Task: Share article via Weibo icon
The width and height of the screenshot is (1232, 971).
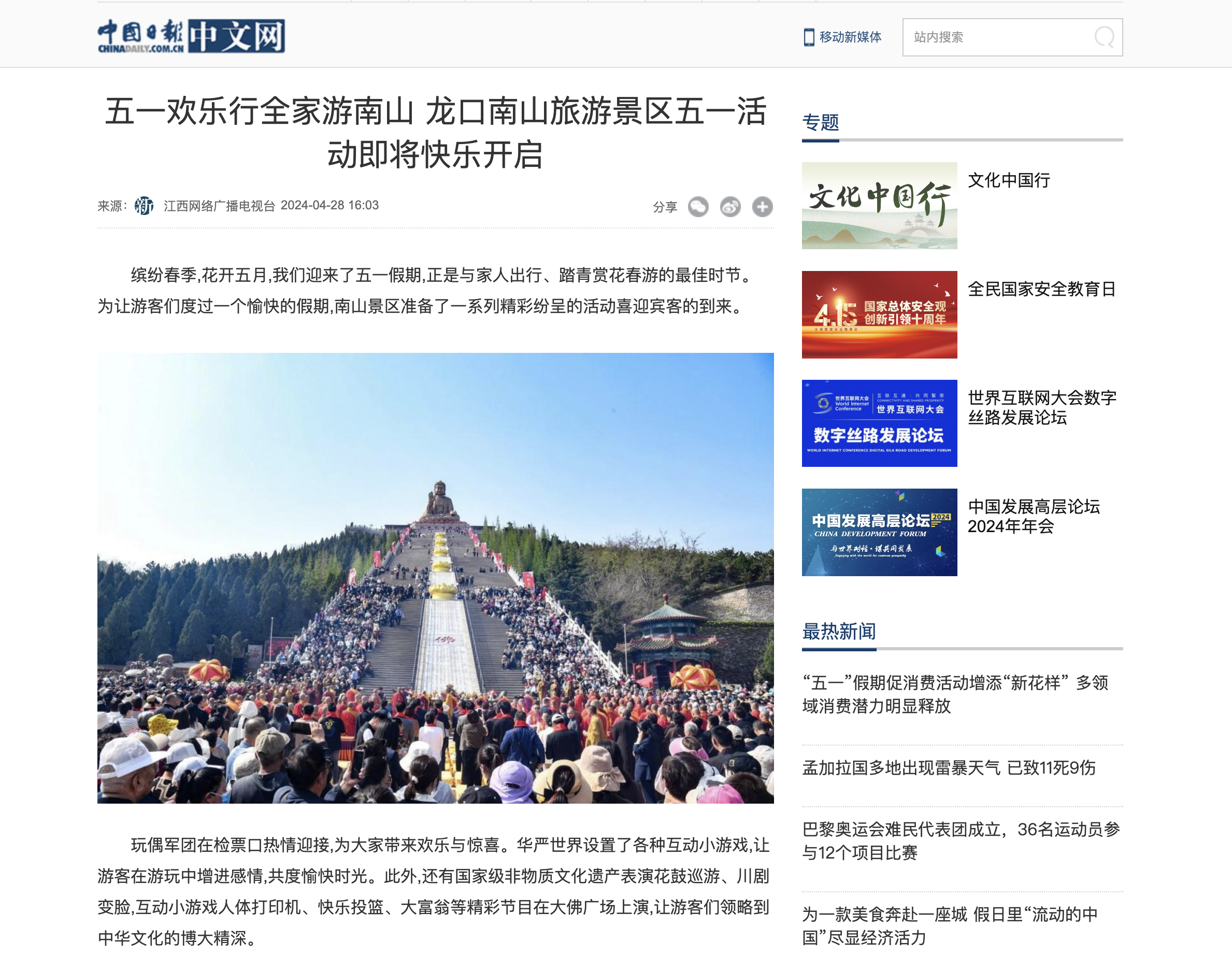Action: (730, 206)
